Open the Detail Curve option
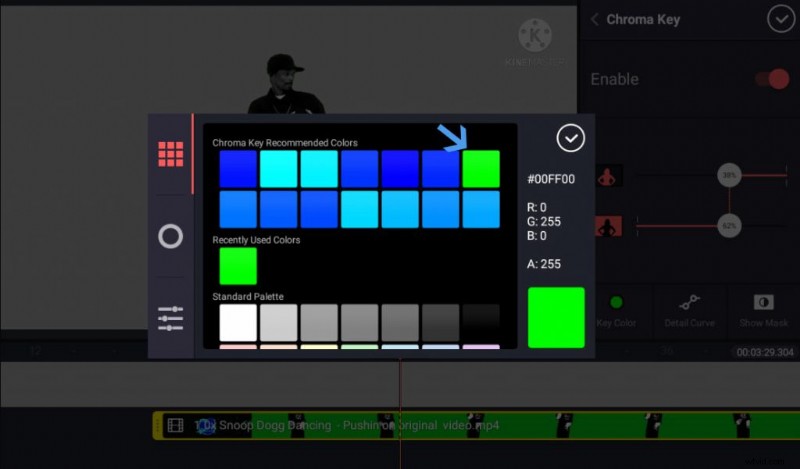 click(689, 310)
